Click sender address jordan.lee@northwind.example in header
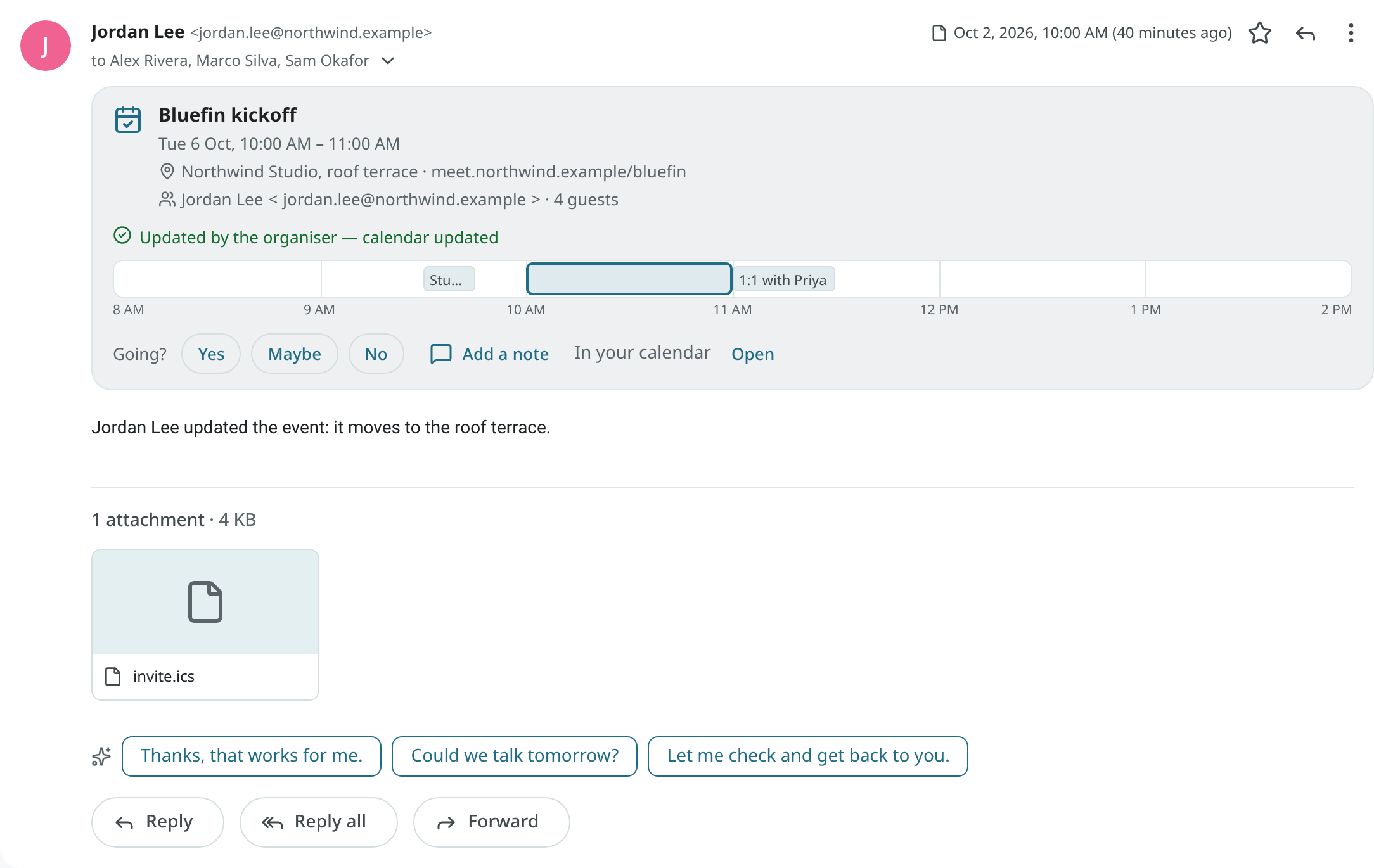Screen dimensions: 1374x868 click(311, 32)
